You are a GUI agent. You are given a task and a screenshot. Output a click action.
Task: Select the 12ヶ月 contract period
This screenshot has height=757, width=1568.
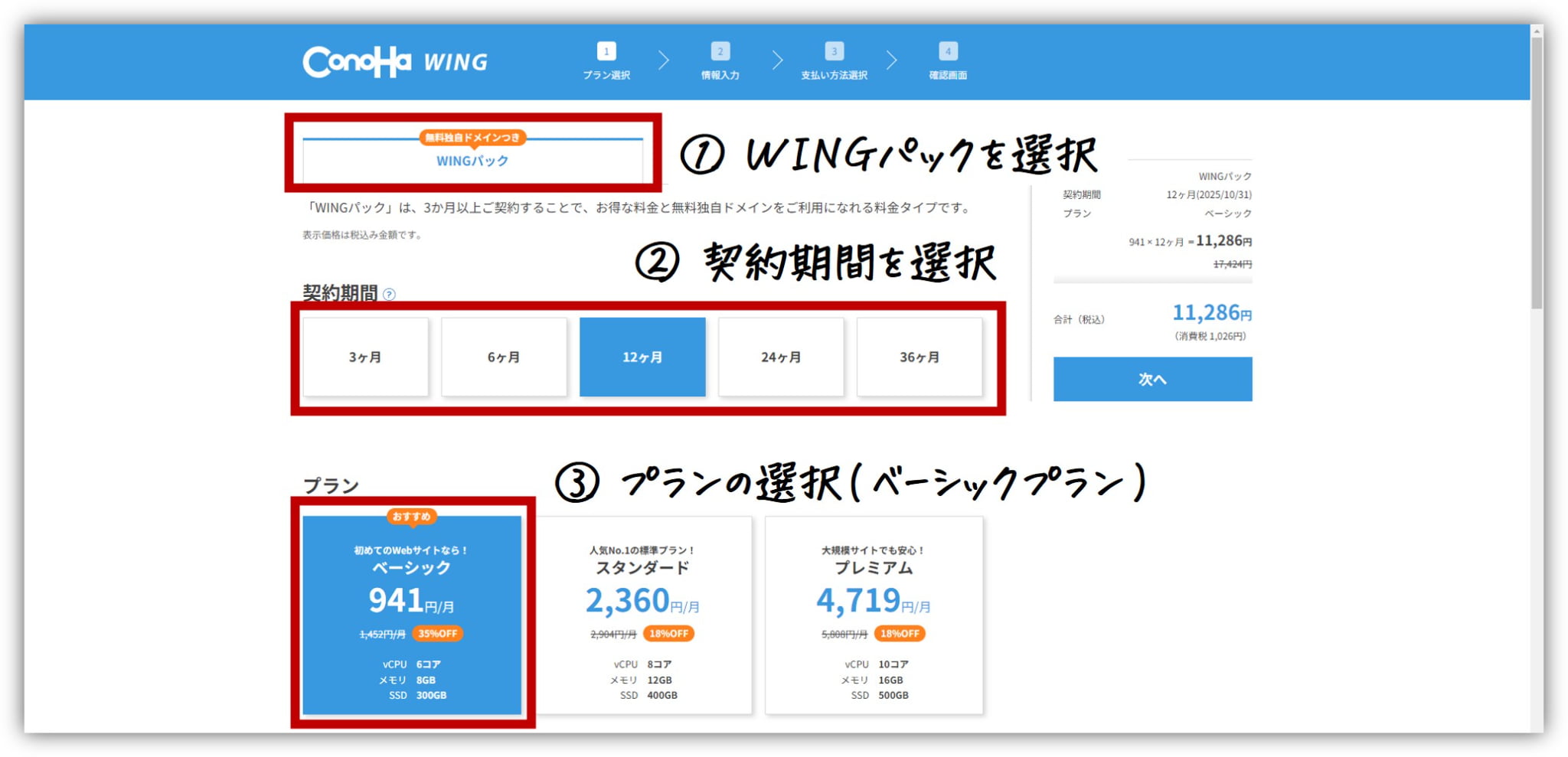pos(642,357)
